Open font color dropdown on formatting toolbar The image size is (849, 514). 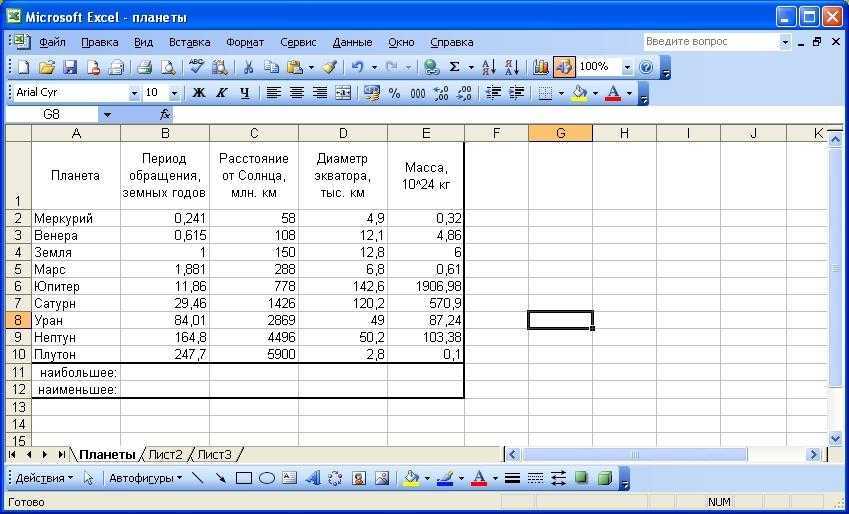[629, 94]
